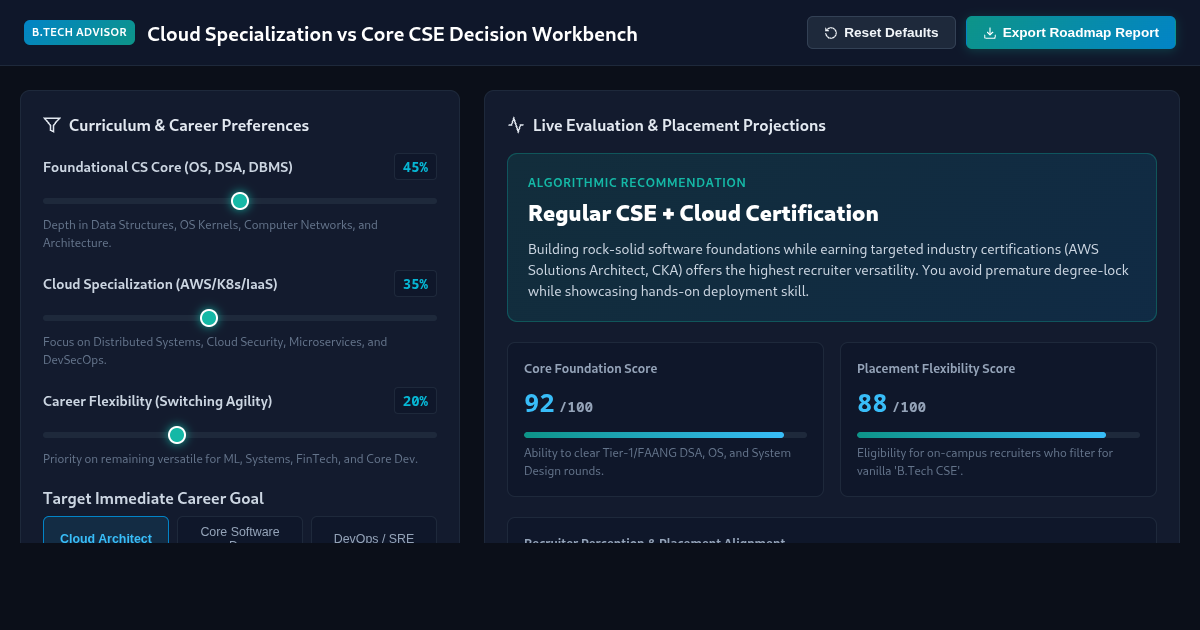Click the reset arrow icon

[x=831, y=33]
